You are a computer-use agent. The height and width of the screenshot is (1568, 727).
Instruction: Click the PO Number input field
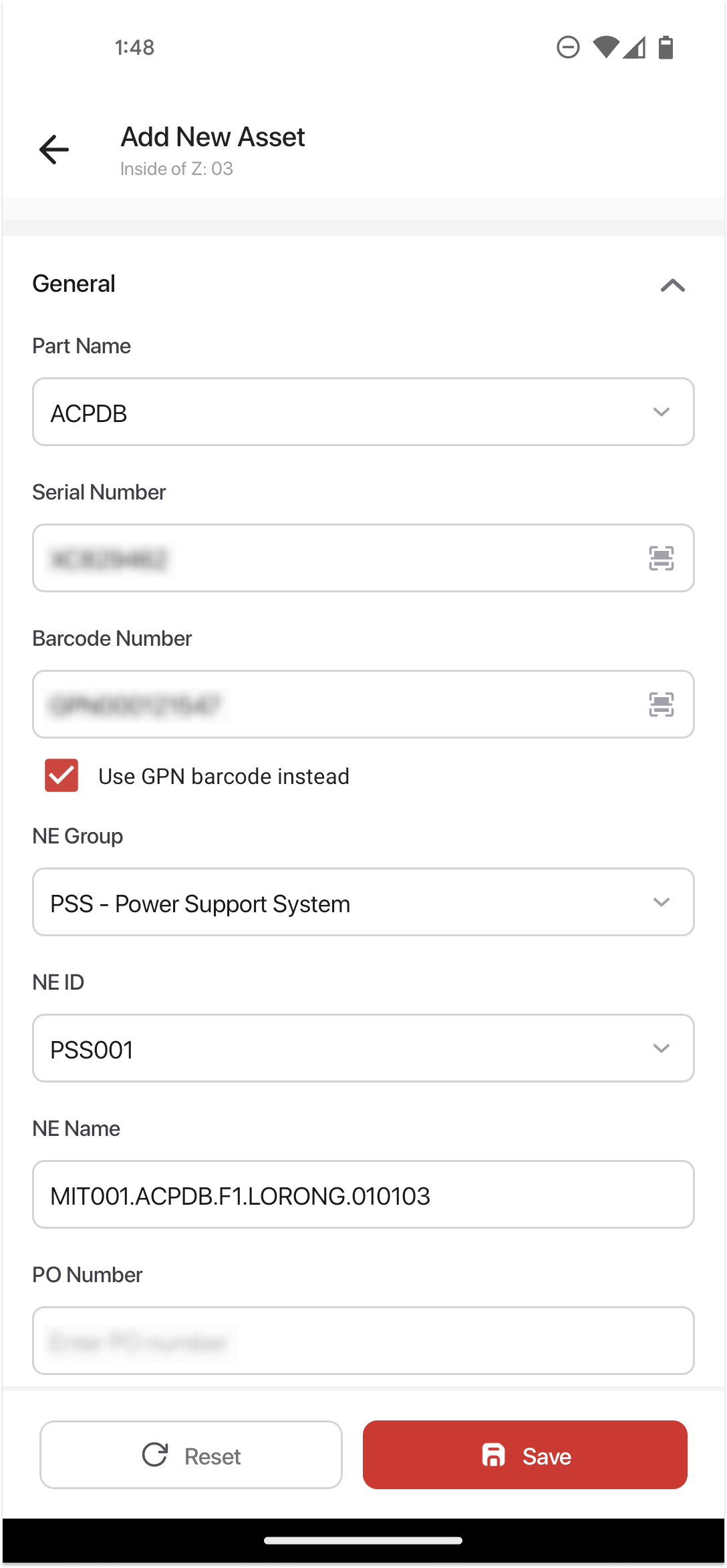point(363,1341)
